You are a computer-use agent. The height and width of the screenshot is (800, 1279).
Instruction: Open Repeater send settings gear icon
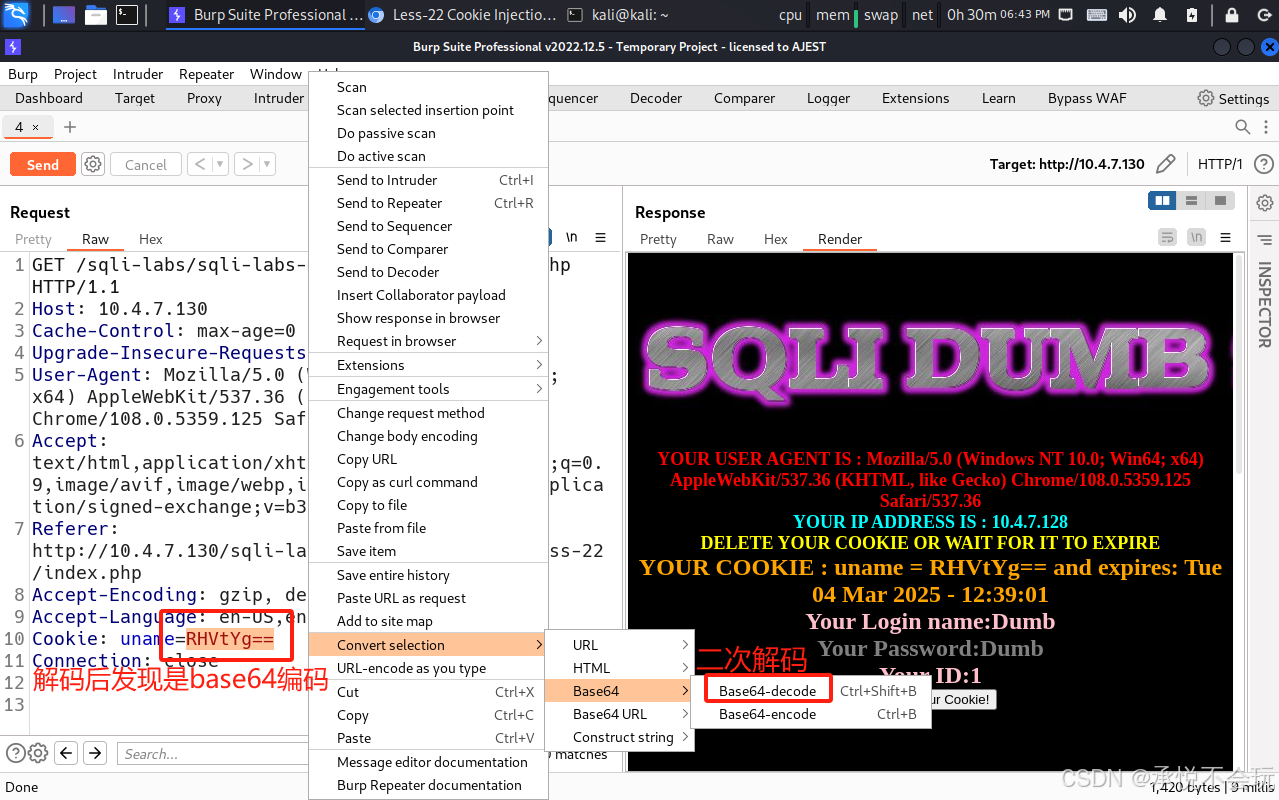coord(93,164)
